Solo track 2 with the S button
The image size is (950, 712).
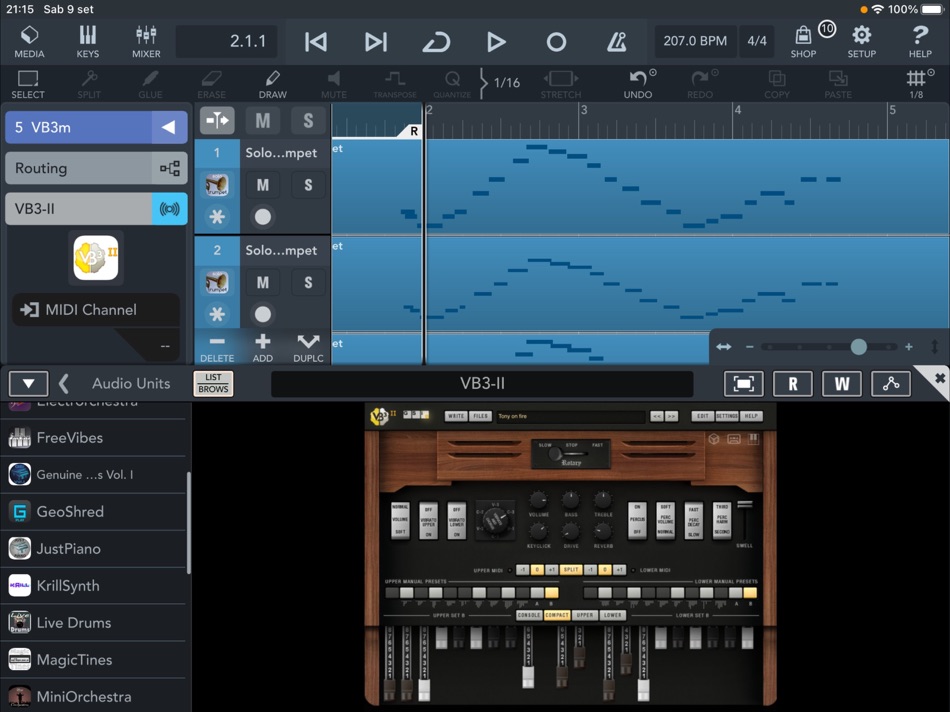(308, 282)
